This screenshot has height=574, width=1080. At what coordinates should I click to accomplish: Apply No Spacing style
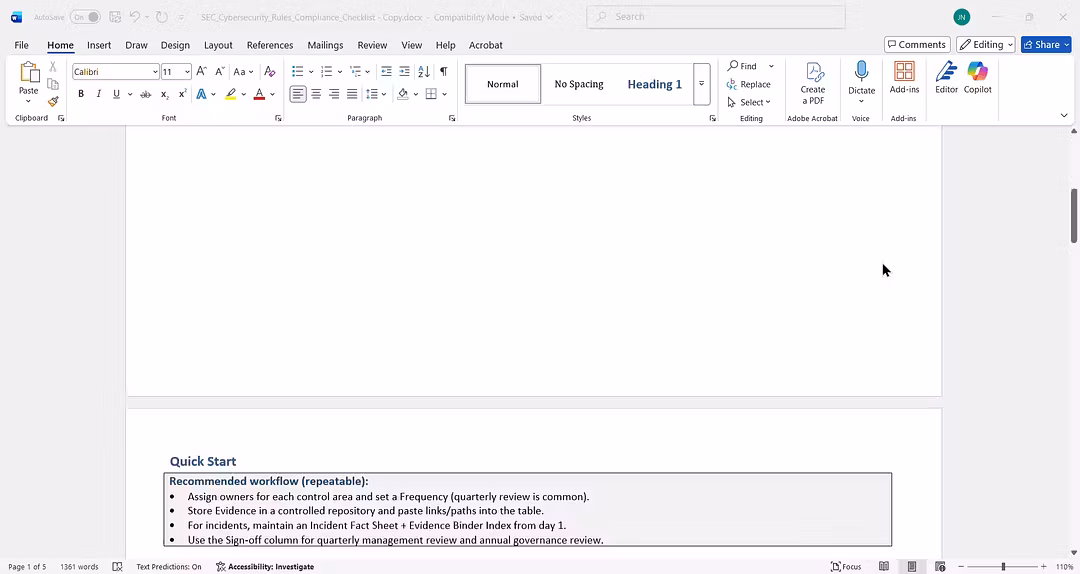[579, 84]
